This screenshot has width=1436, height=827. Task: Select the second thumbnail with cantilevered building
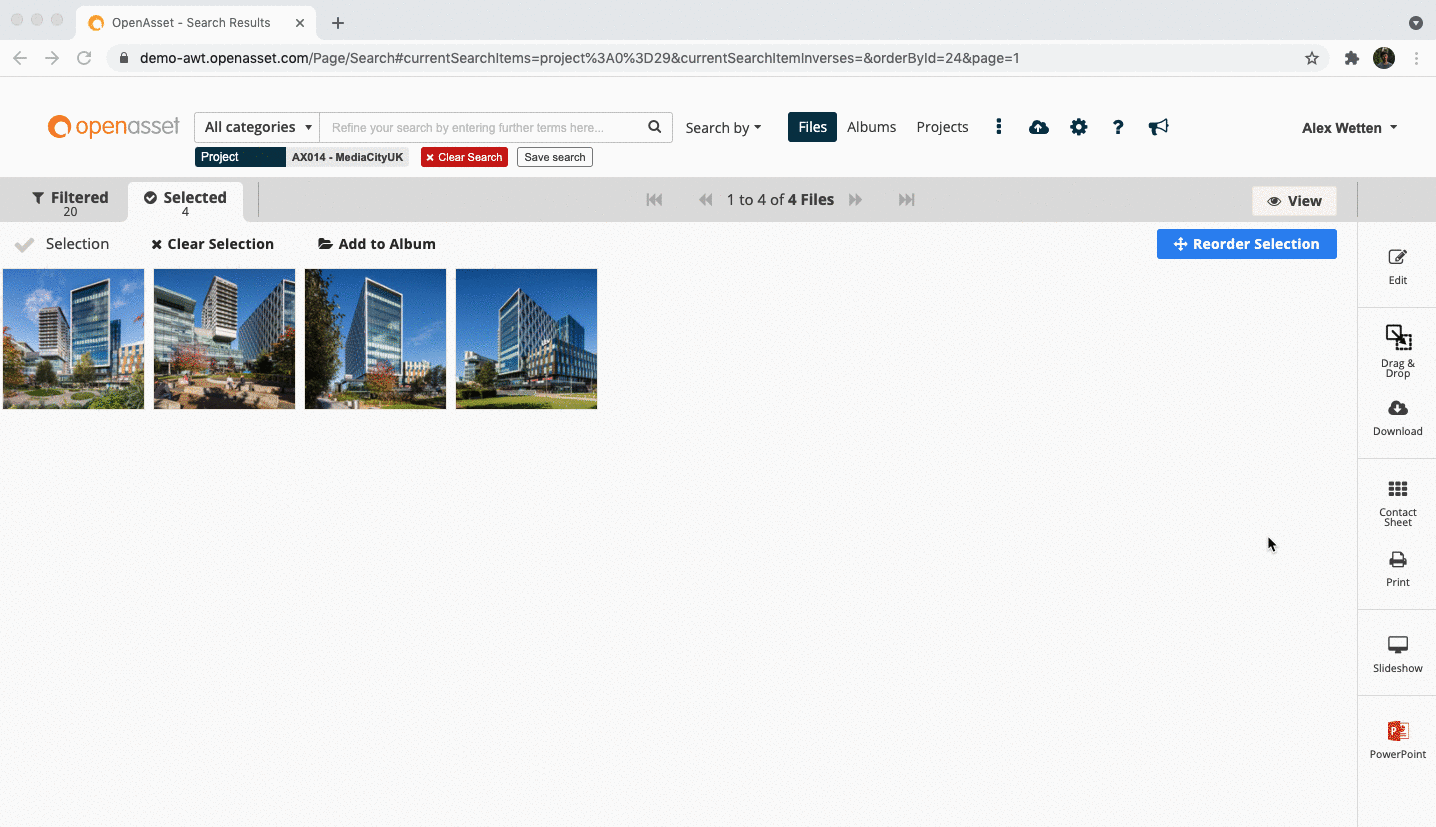click(224, 339)
